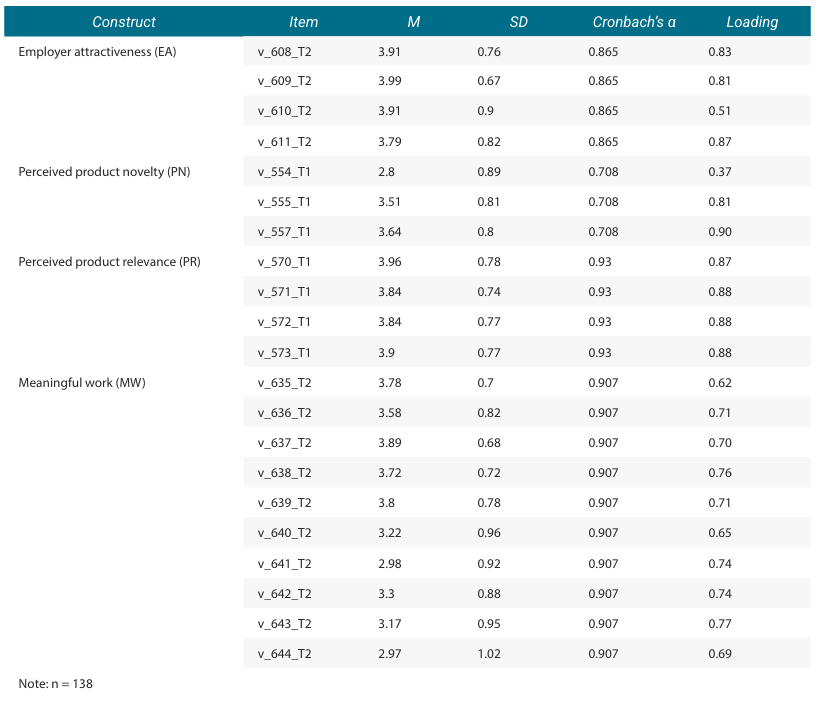The image size is (817, 702).
Task: Click item v_640_T2 in the table
Action: 284,533
